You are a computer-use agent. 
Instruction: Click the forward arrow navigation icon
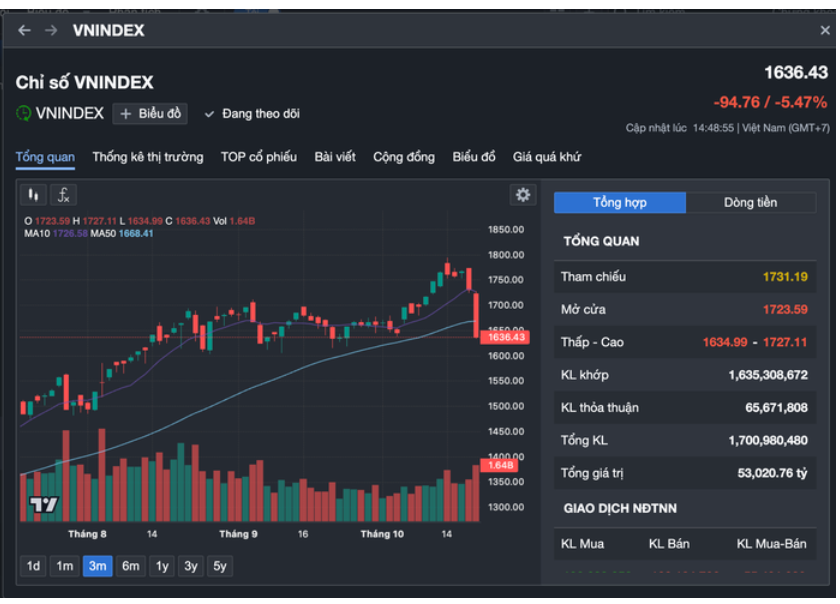[51, 31]
